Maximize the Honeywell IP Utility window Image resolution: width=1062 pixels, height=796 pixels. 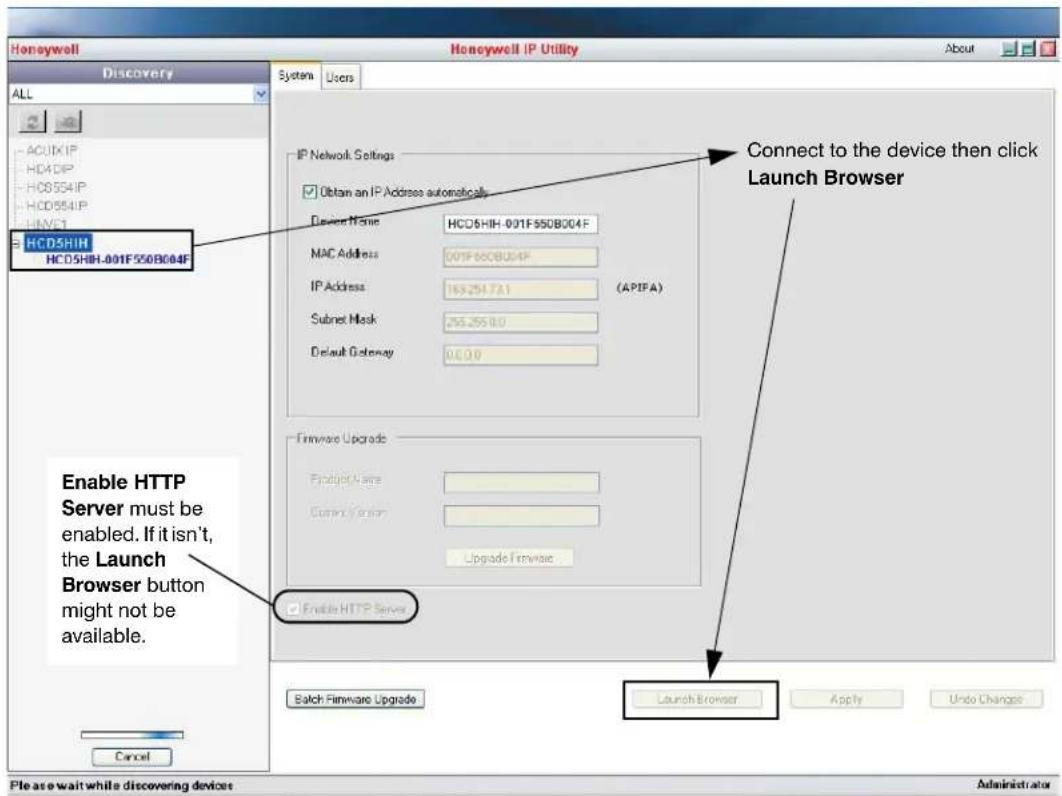pos(1028,49)
